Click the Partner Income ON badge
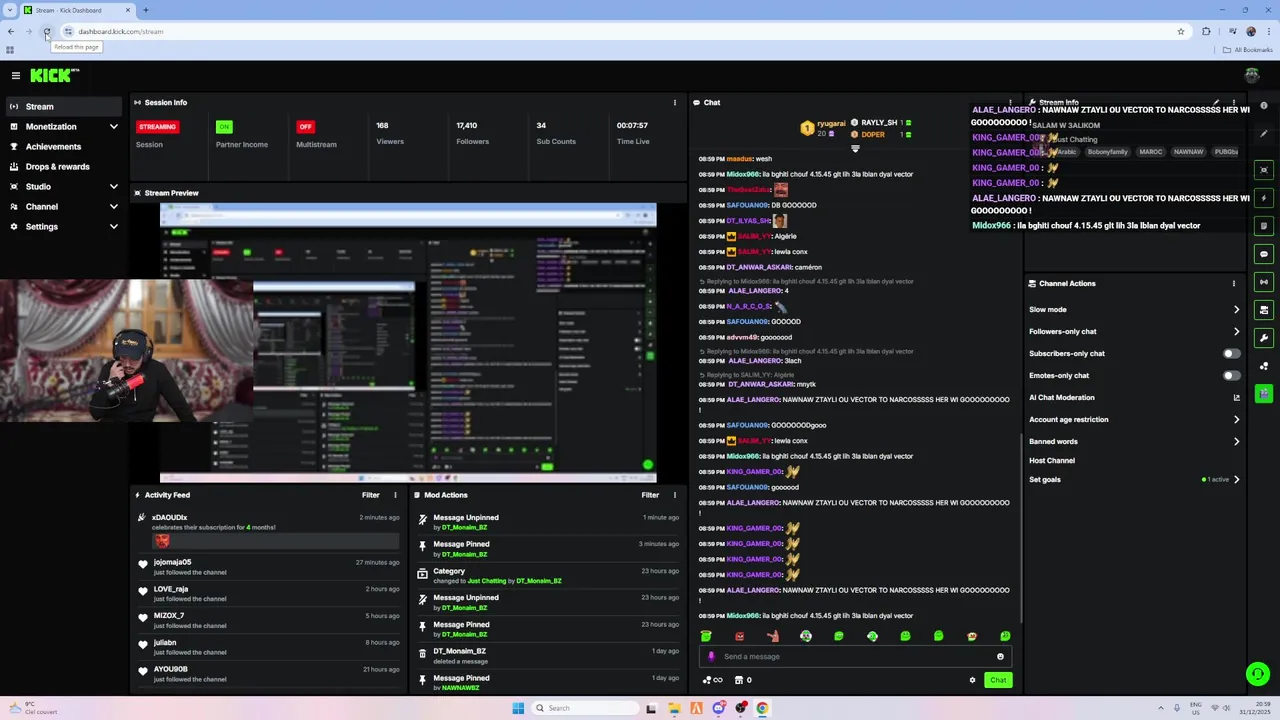Viewport: 1280px width, 720px height. (224, 127)
